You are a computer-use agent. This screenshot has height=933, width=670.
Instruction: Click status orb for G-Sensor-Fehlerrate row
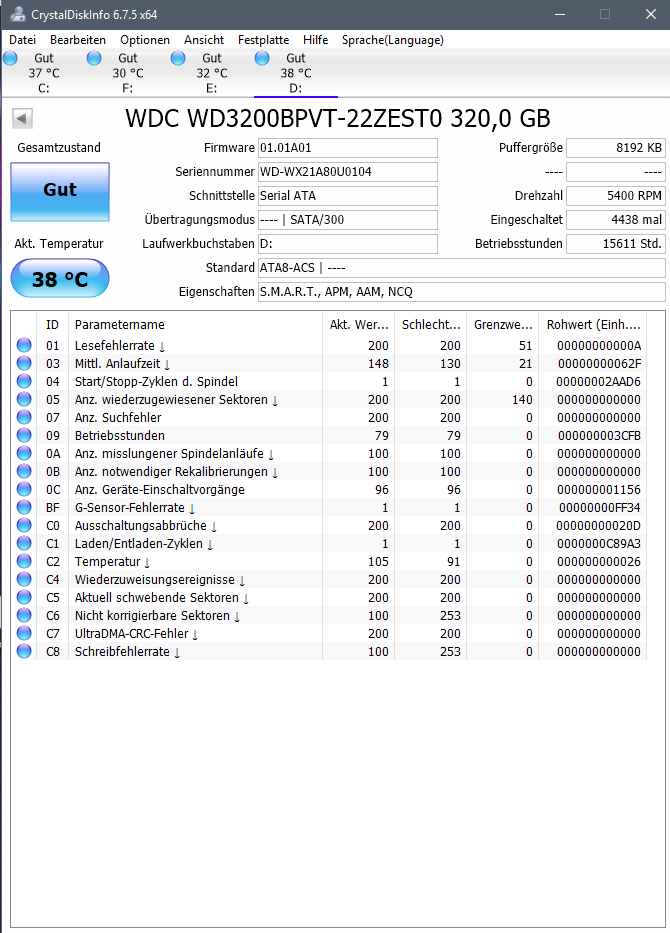point(24,507)
